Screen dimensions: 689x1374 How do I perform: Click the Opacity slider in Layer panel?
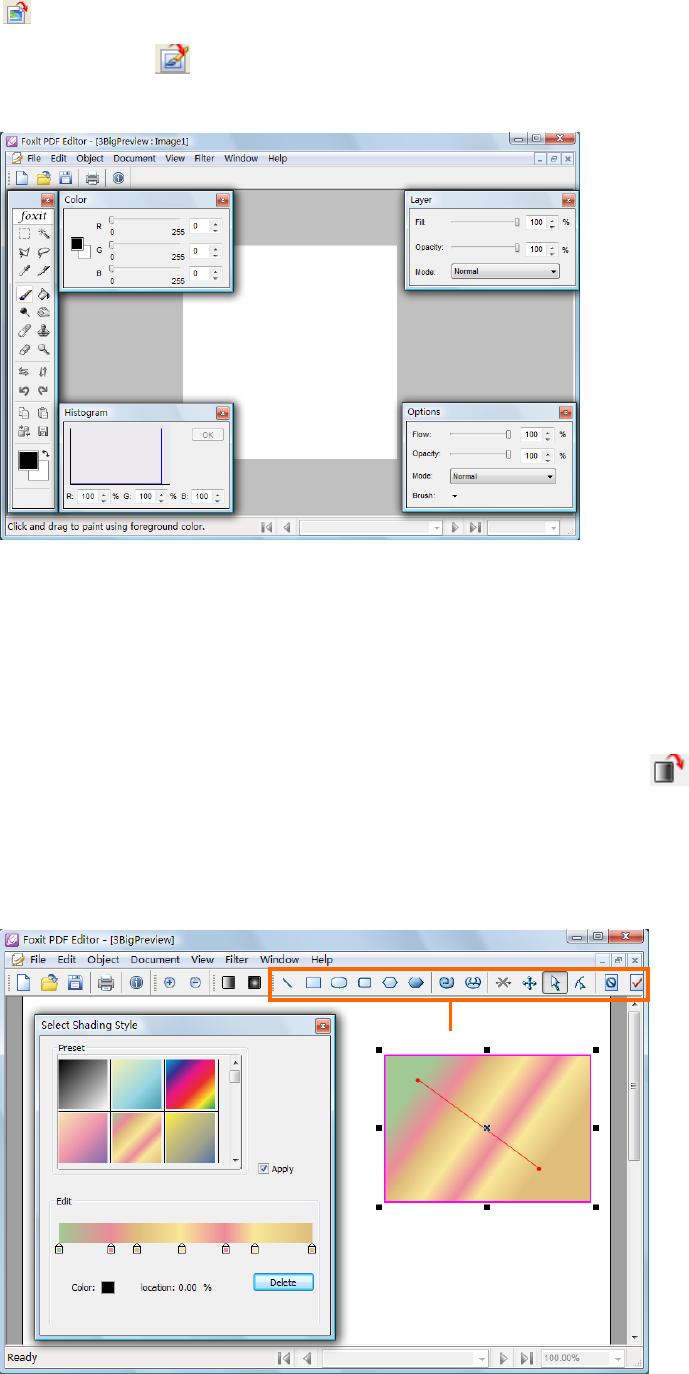click(485, 248)
